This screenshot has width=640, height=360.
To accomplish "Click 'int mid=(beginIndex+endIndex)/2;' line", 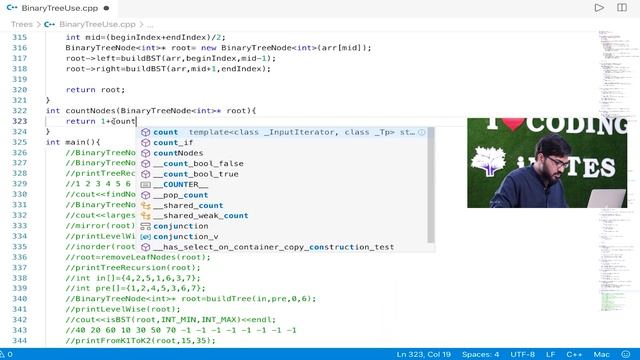I will (x=146, y=37).
